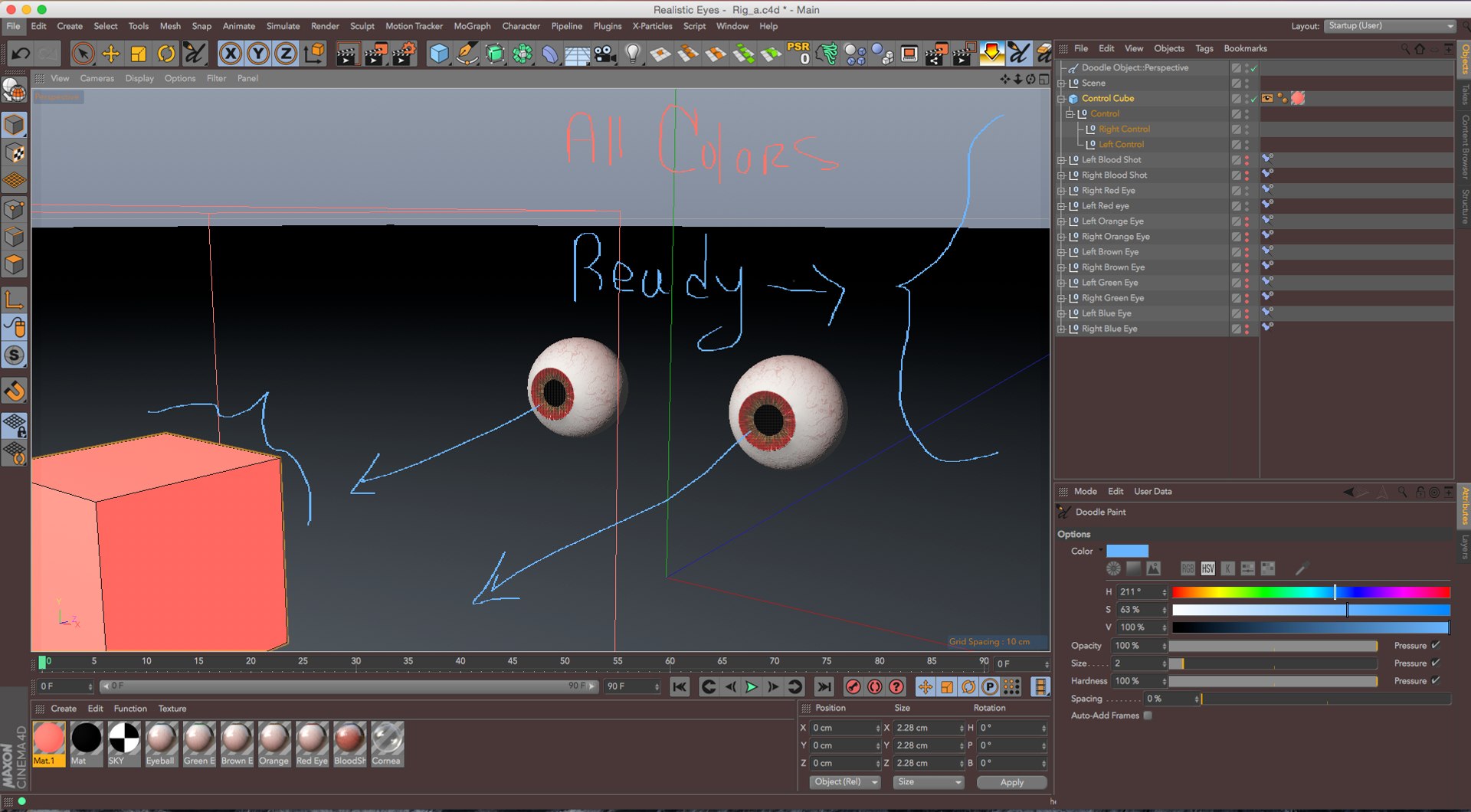
Task: Toggle visibility dots of Right Blue Eye
Action: pyautogui.click(x=1247, y=329)
